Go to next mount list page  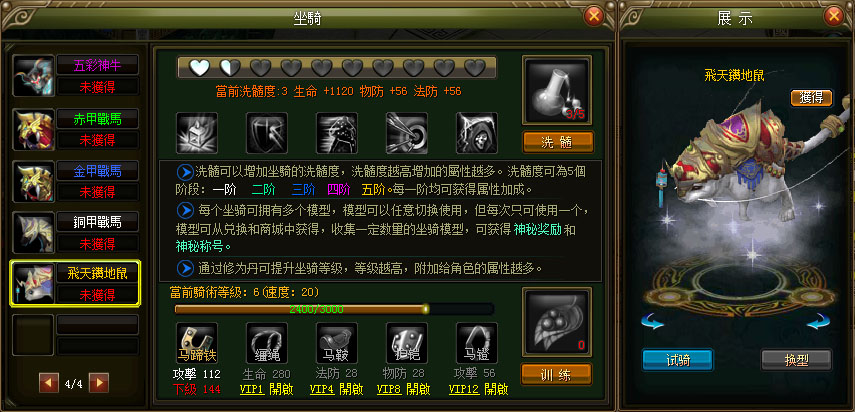[x=99, y=383]
